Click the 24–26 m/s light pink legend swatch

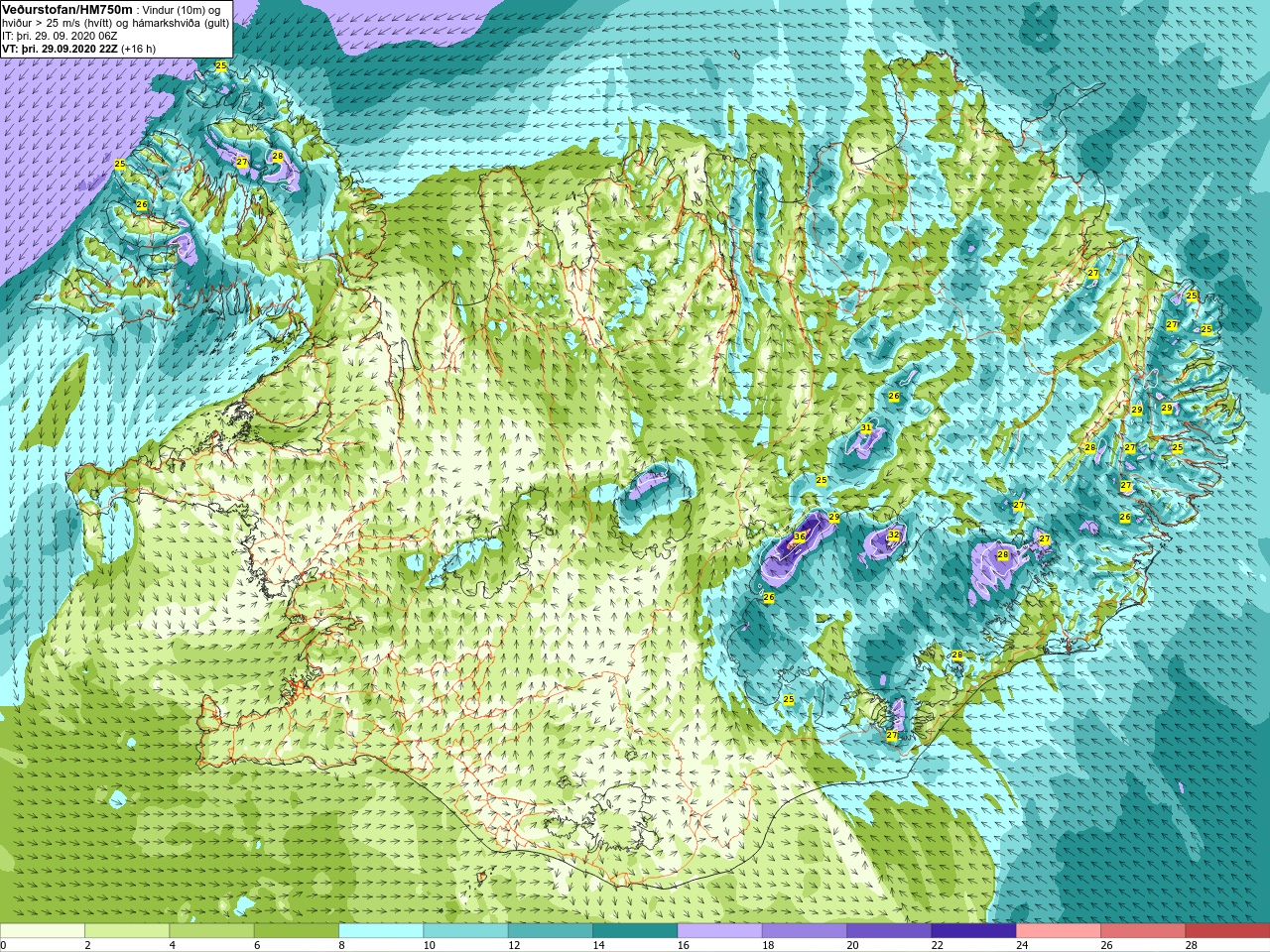click(x=1059, y=931)
